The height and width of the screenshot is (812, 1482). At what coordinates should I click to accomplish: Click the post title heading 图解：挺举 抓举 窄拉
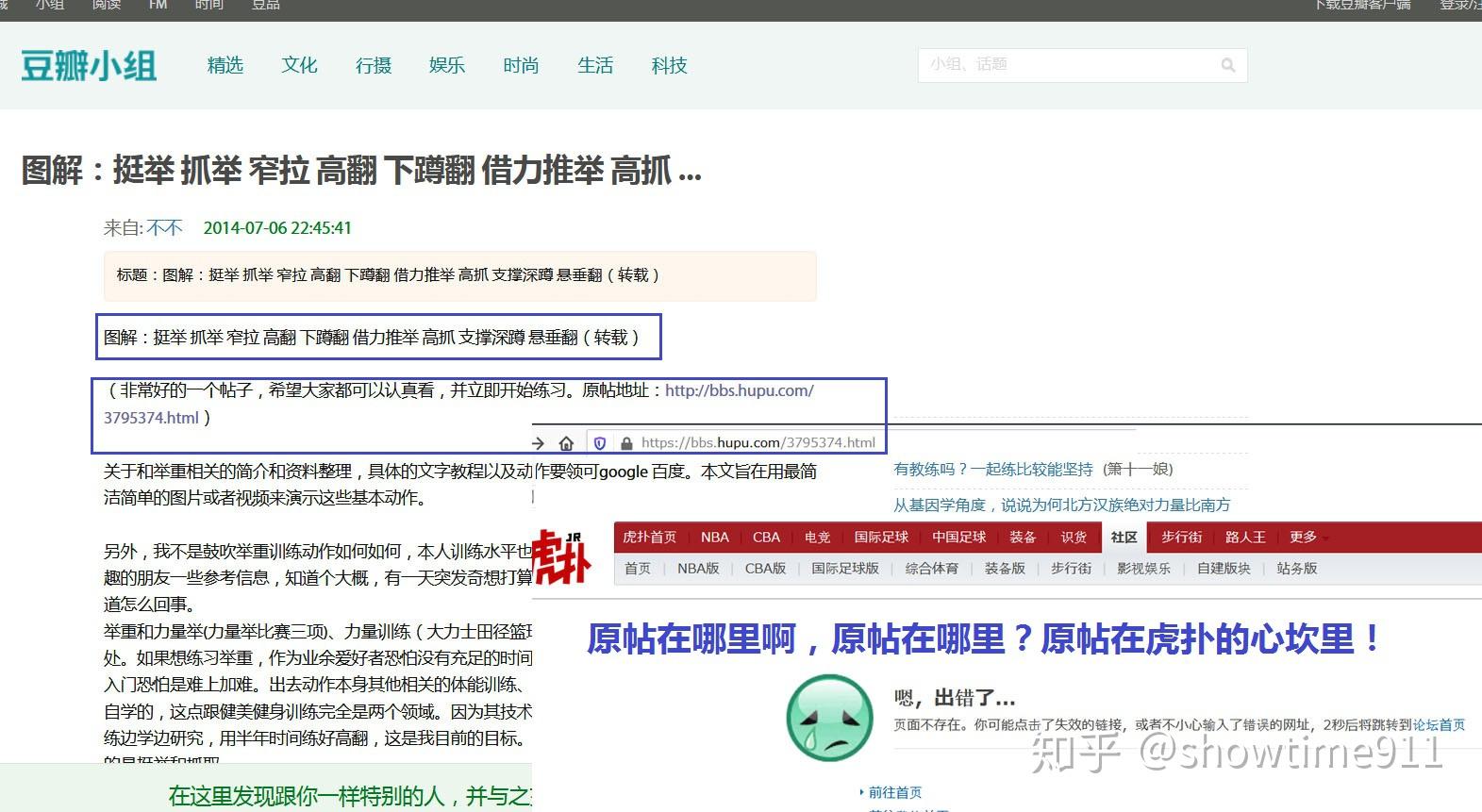(x=361, y=171)
